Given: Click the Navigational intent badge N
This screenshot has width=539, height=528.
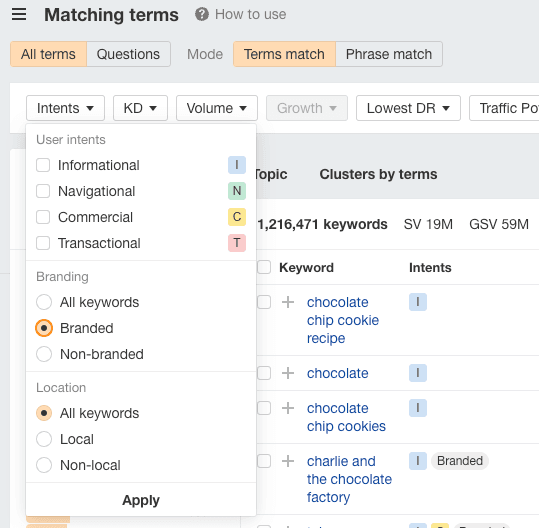Looking at the screenshot, I should [237, 191].
